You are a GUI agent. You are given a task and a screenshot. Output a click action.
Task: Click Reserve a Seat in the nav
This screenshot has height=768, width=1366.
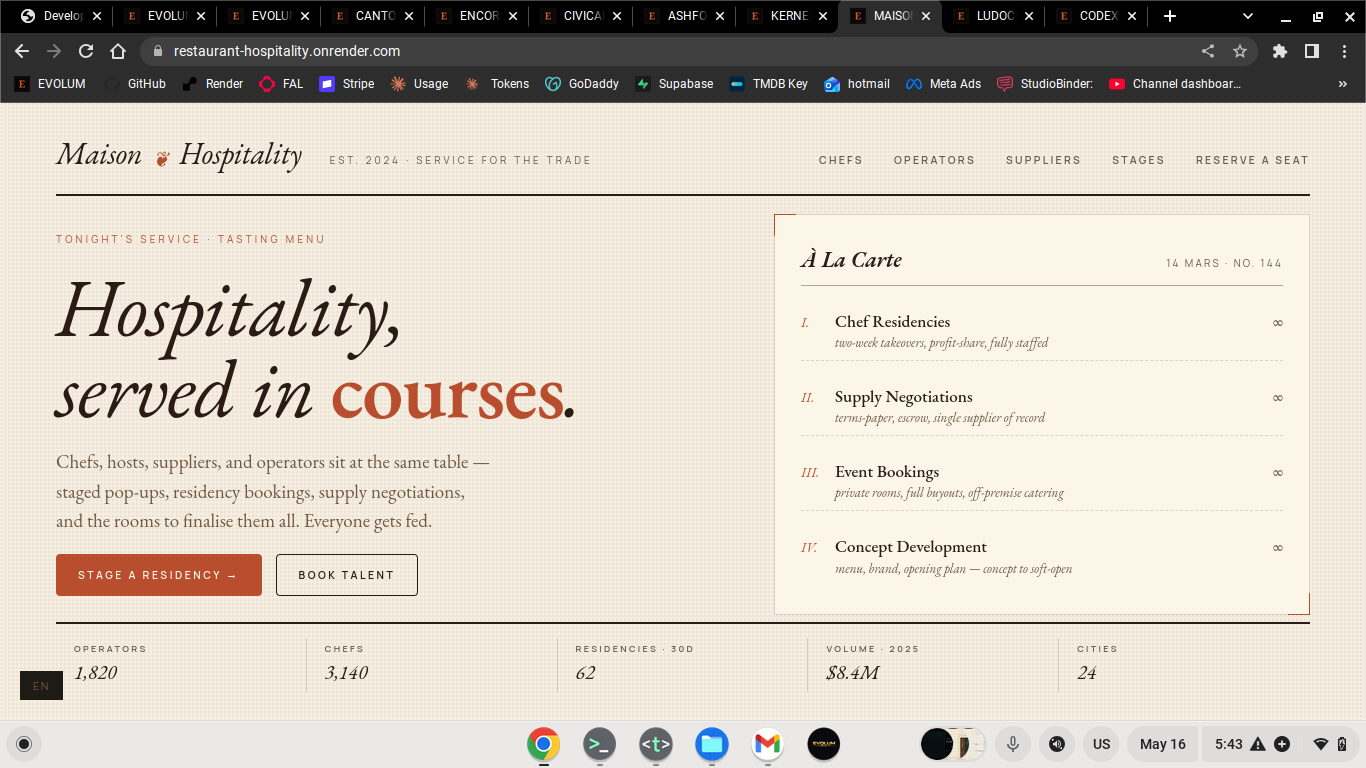[1252, 160]
